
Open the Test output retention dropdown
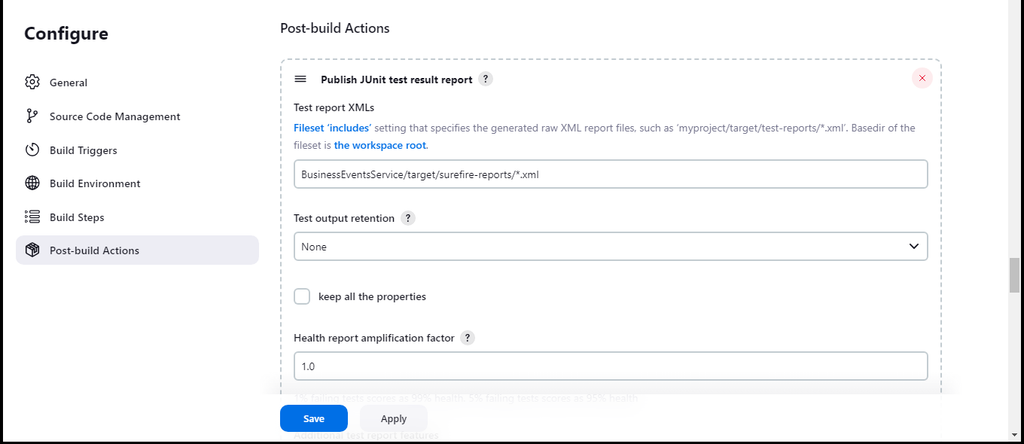(x=610, y=246)
